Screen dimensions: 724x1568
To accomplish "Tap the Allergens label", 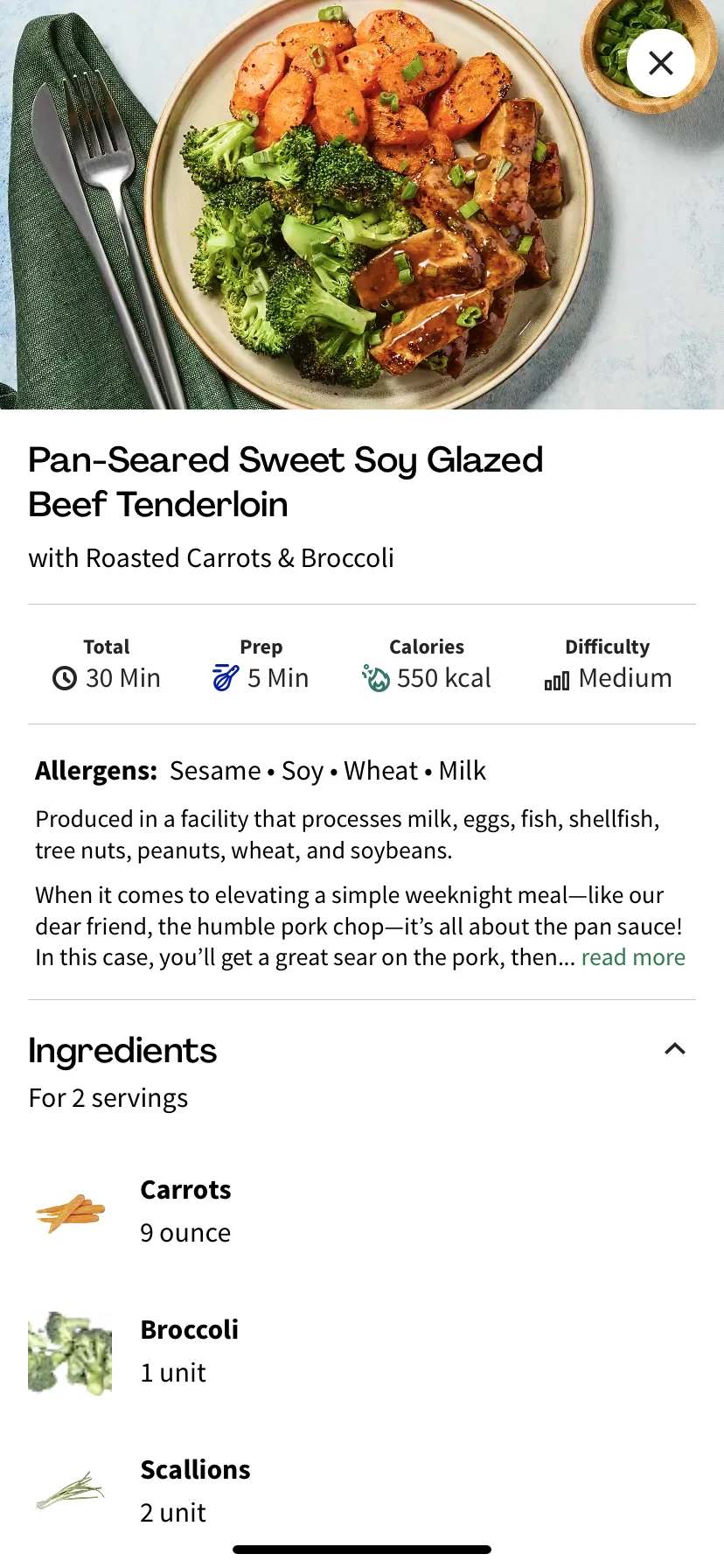I will coord(96,771).
